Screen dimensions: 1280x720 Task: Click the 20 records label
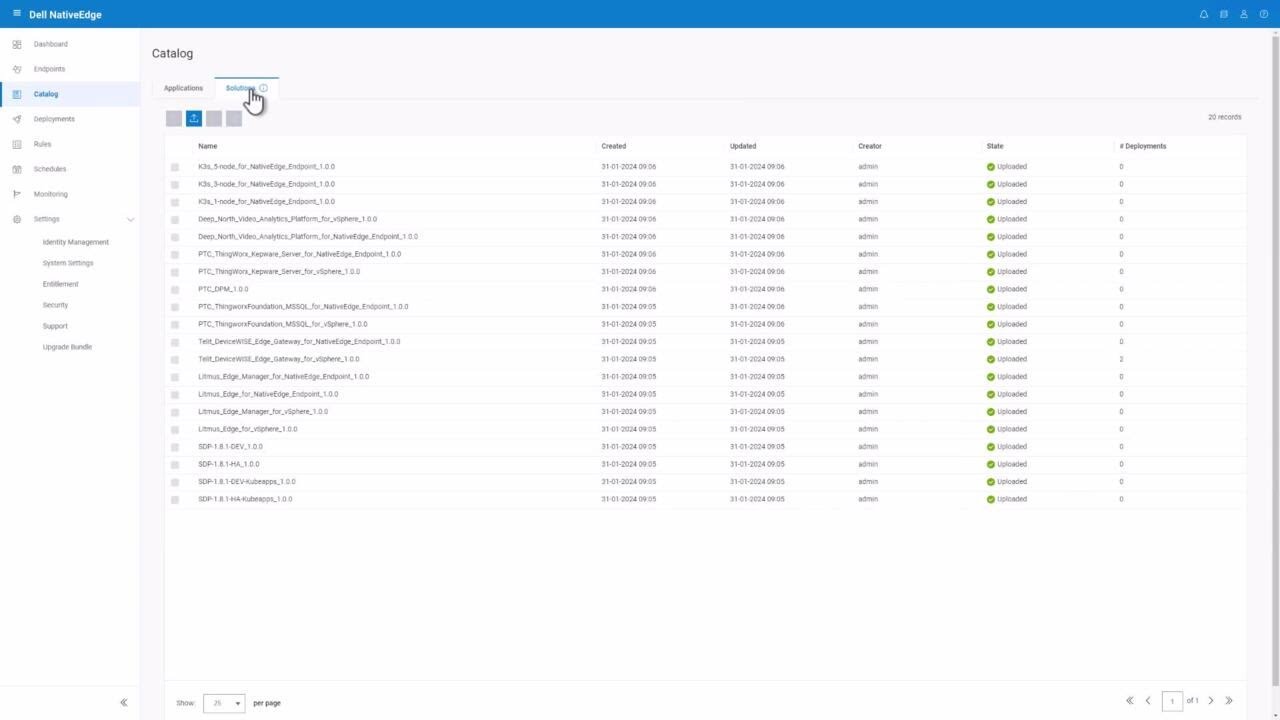pyautogui.click(x=1225, y=117)
